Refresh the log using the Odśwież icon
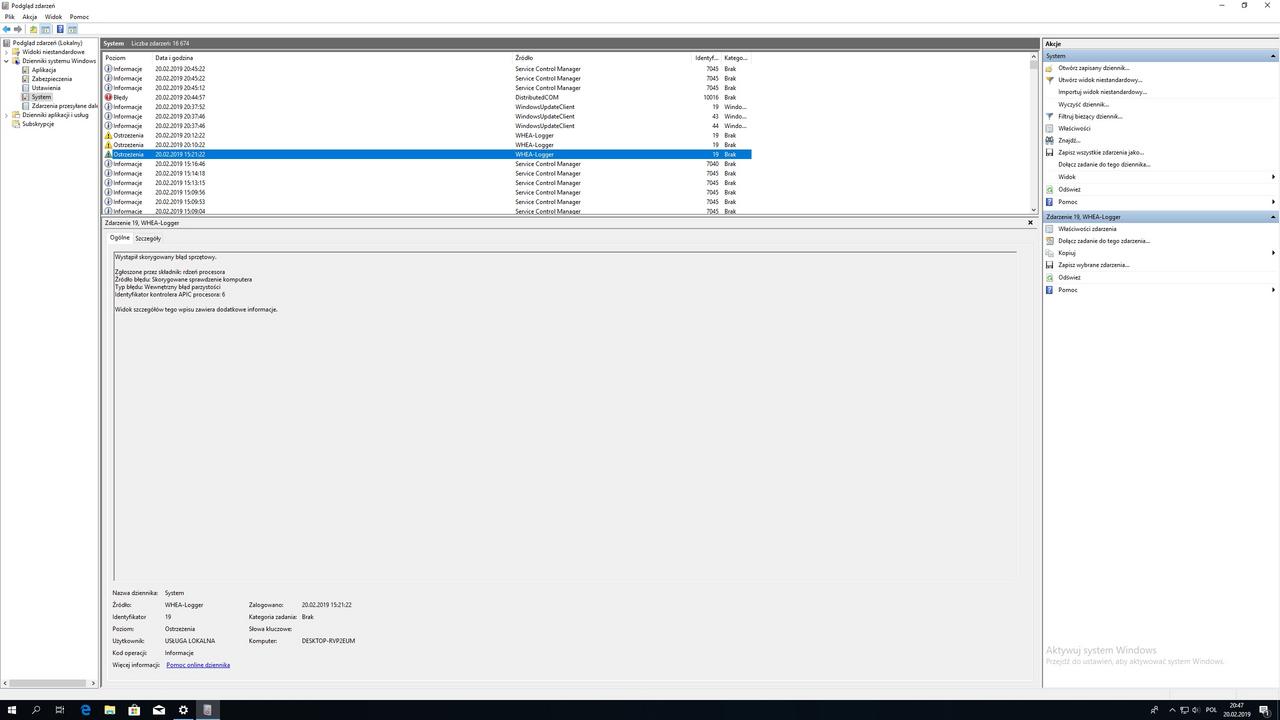The image size is (1280, 720). [1049, 189]
